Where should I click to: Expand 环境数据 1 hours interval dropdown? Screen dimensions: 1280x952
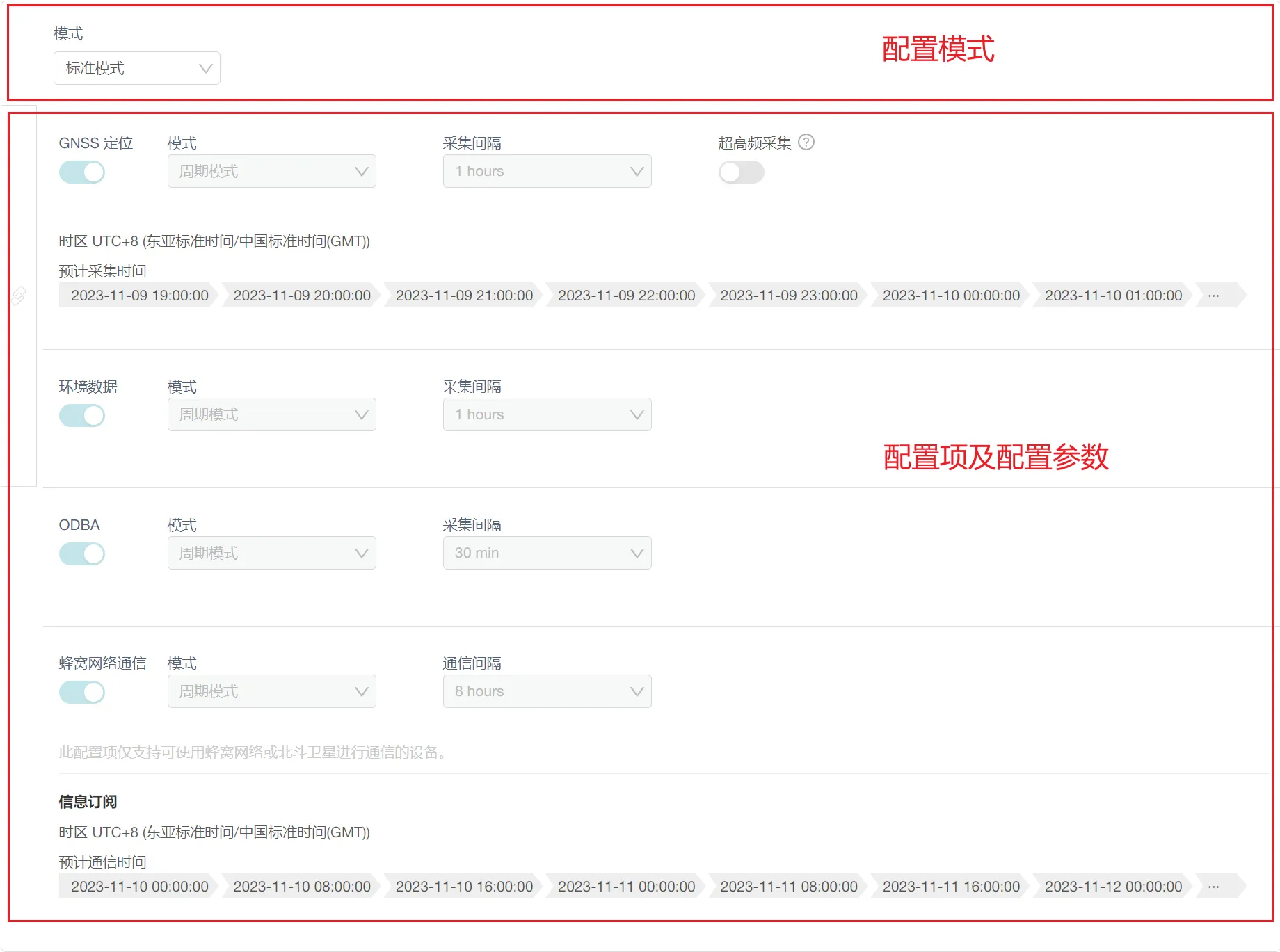[547, 414]
